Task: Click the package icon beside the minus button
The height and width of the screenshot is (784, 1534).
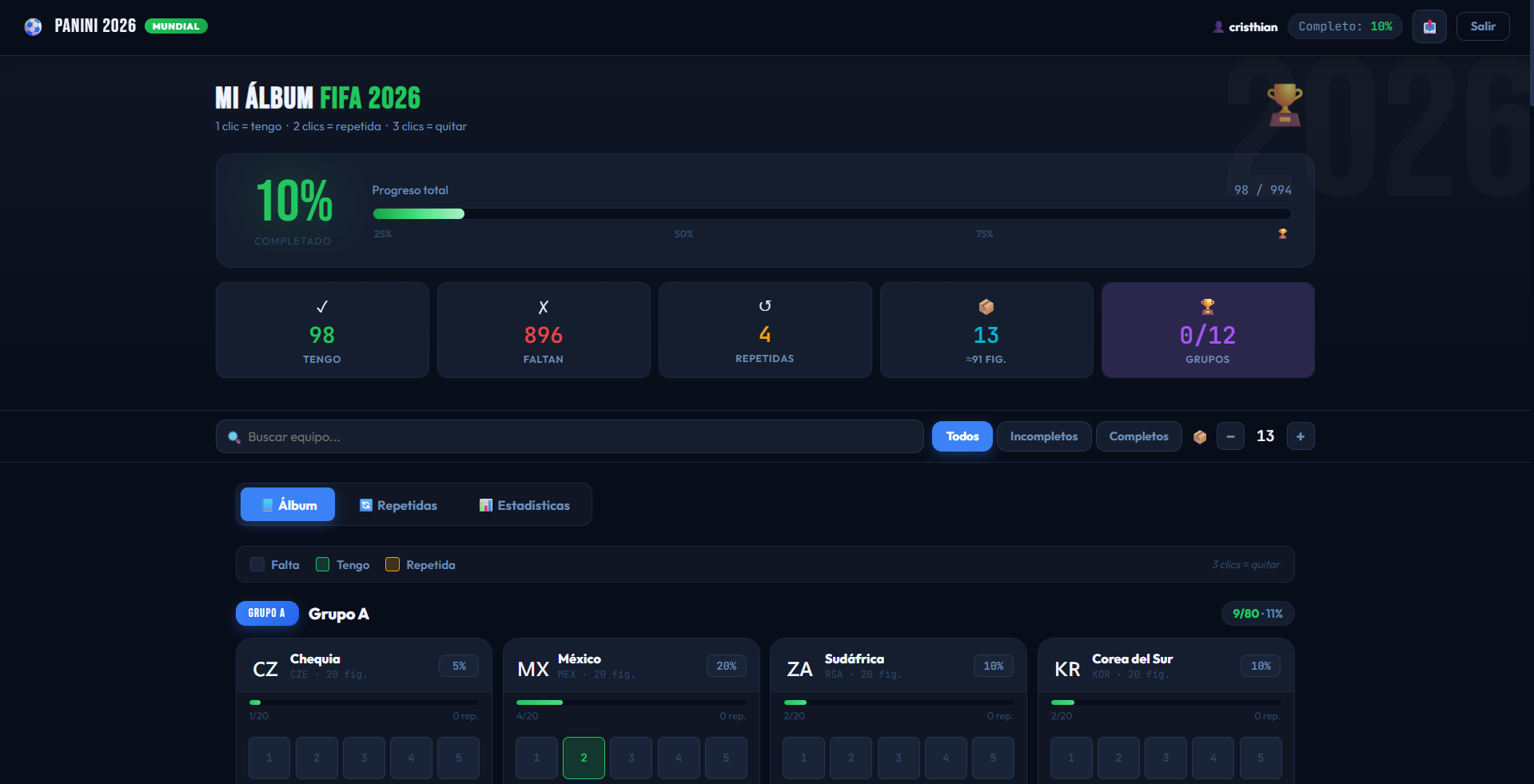Action: pyautogui.click(x=1200, y=436)
